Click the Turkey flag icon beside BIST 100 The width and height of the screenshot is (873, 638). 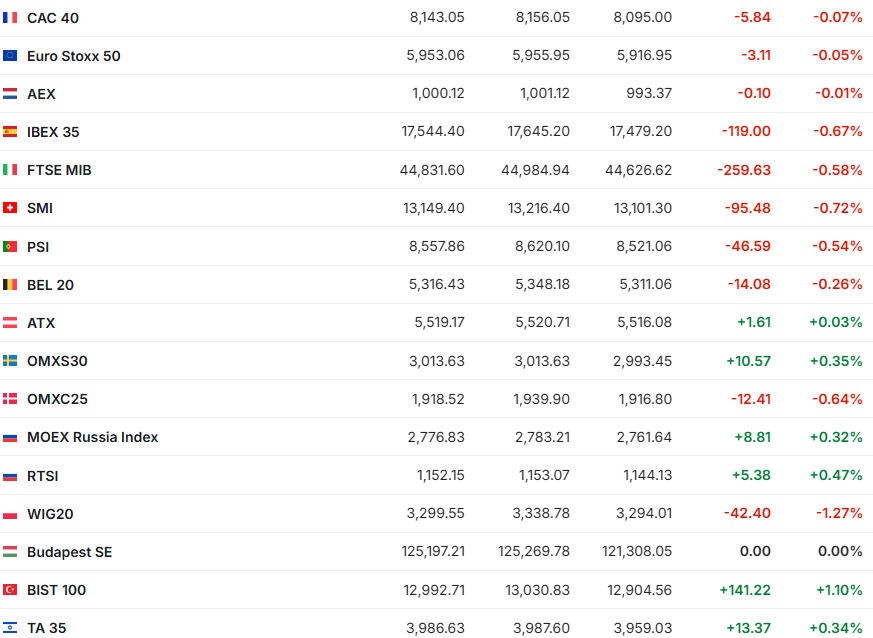point(10,590)
